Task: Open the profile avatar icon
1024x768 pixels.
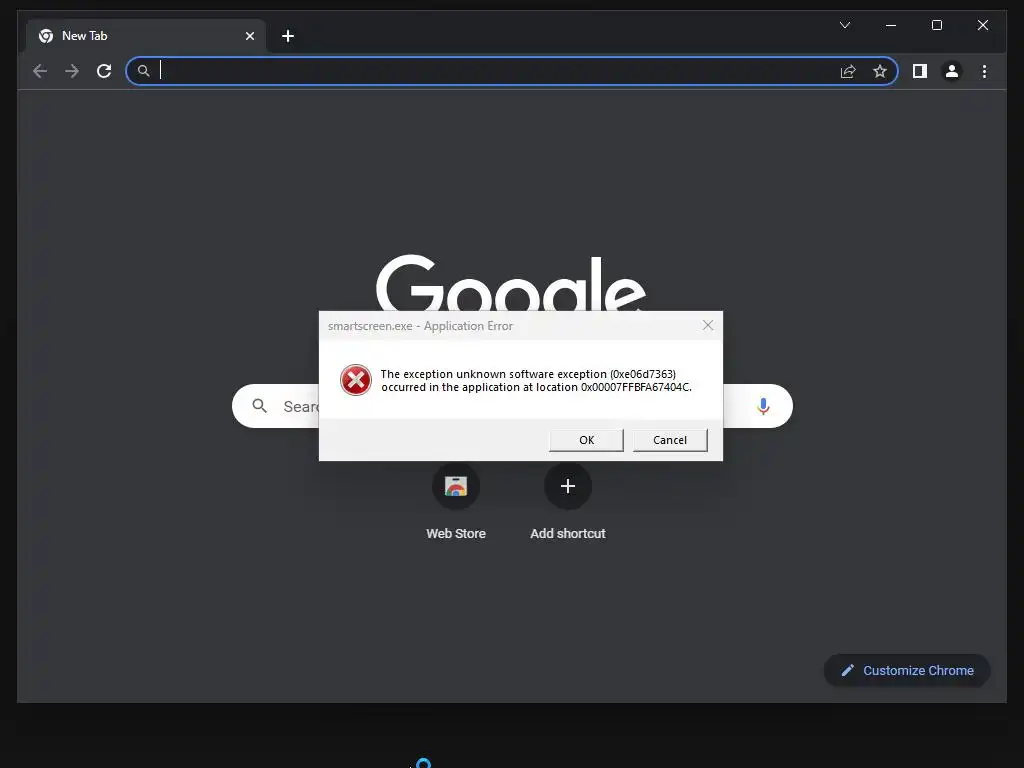Action: [952, 71]
